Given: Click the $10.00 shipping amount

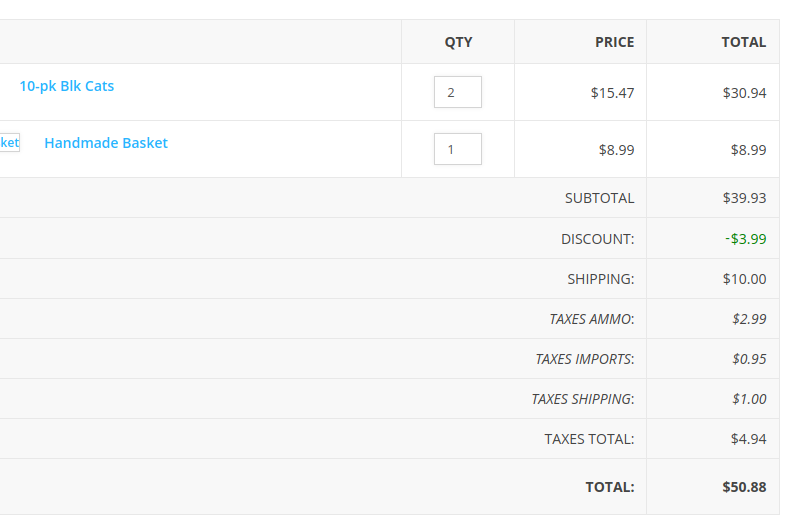Looking at the screenshot, I should click(744, 279).
